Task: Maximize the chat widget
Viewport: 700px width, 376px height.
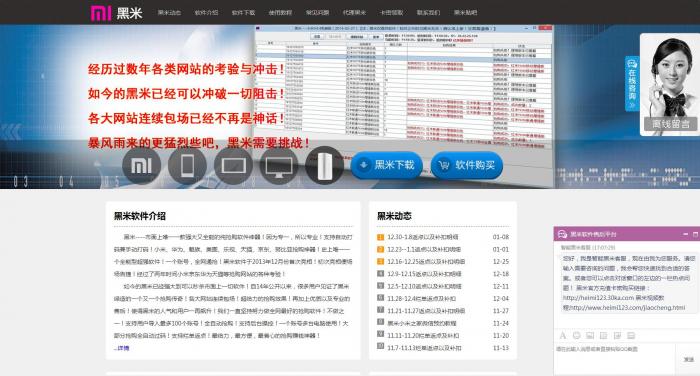Action: pos(695,234)
